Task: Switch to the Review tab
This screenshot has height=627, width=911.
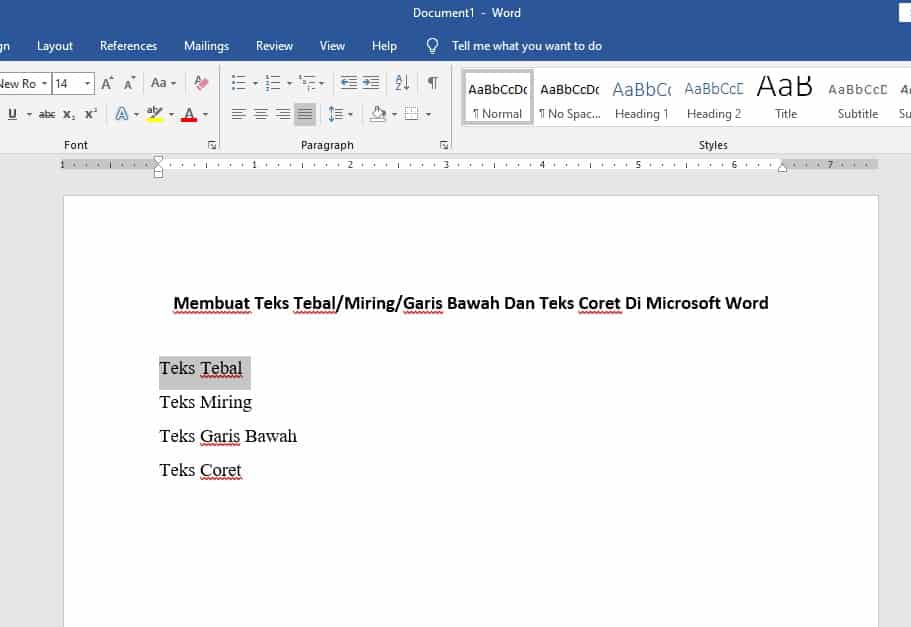Action: pyautogui.click(x=274, y=46)
